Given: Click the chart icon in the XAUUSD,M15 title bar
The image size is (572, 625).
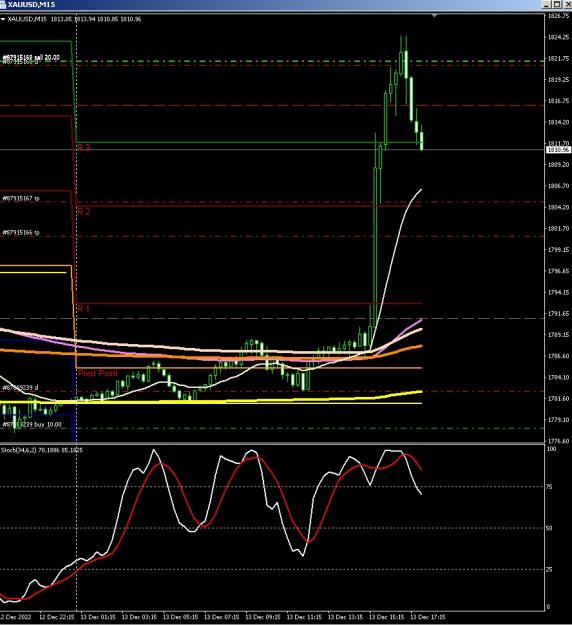Looking at the screenshot, I should [x=3, y=4].
